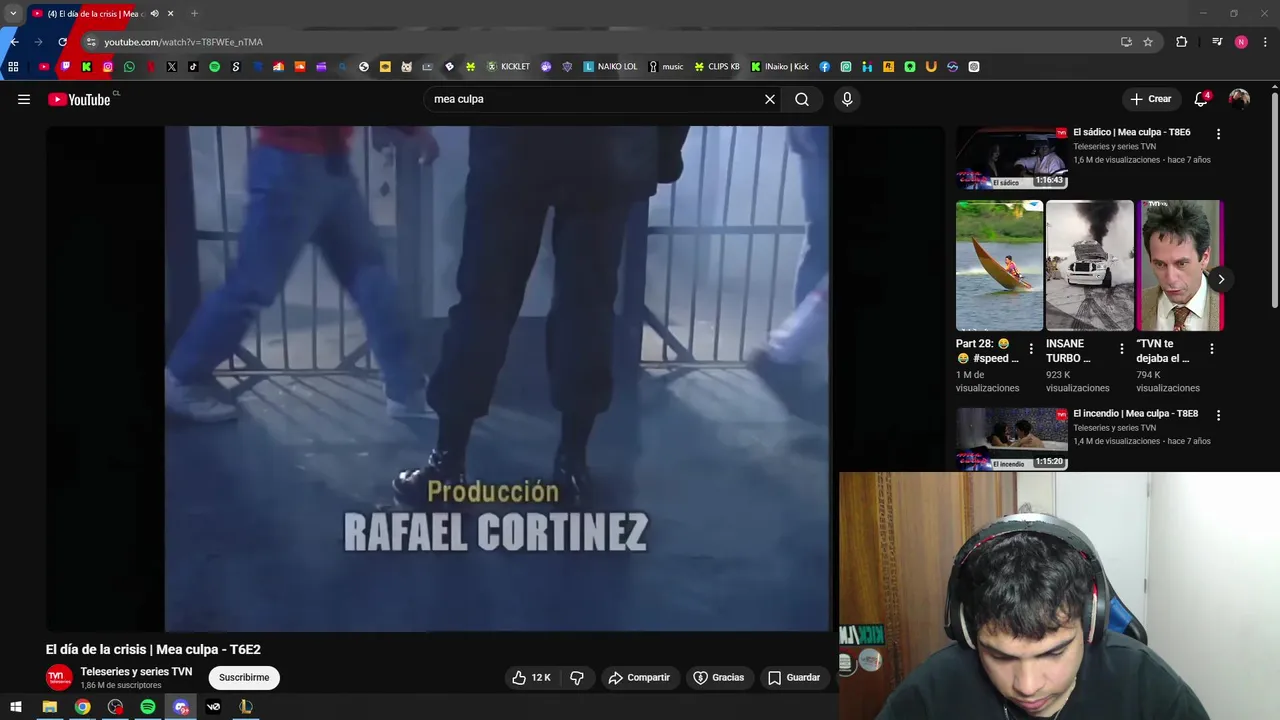Screen dimensions: 1280x720
Task: Open the Windows Start menu
Action: 16,707
